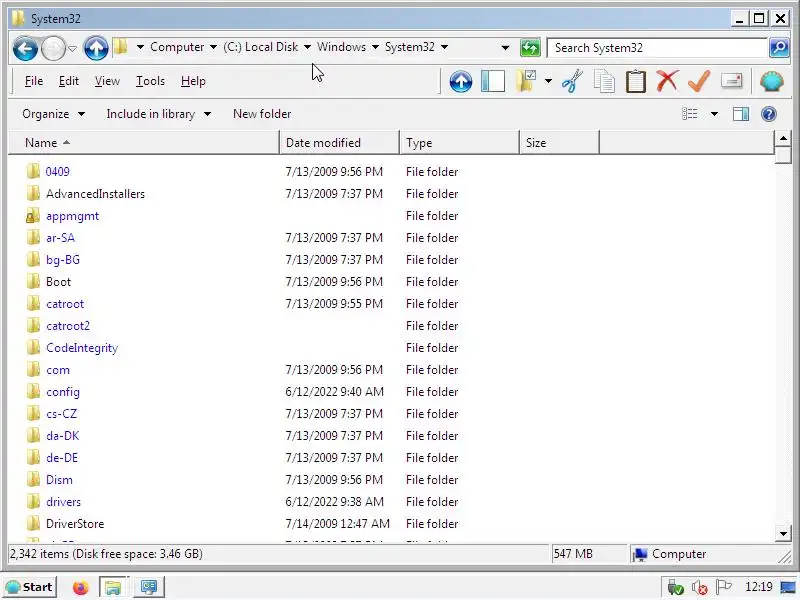Click the Copy pages icon
The image size is (800, 600).
[x=604, y=82]
